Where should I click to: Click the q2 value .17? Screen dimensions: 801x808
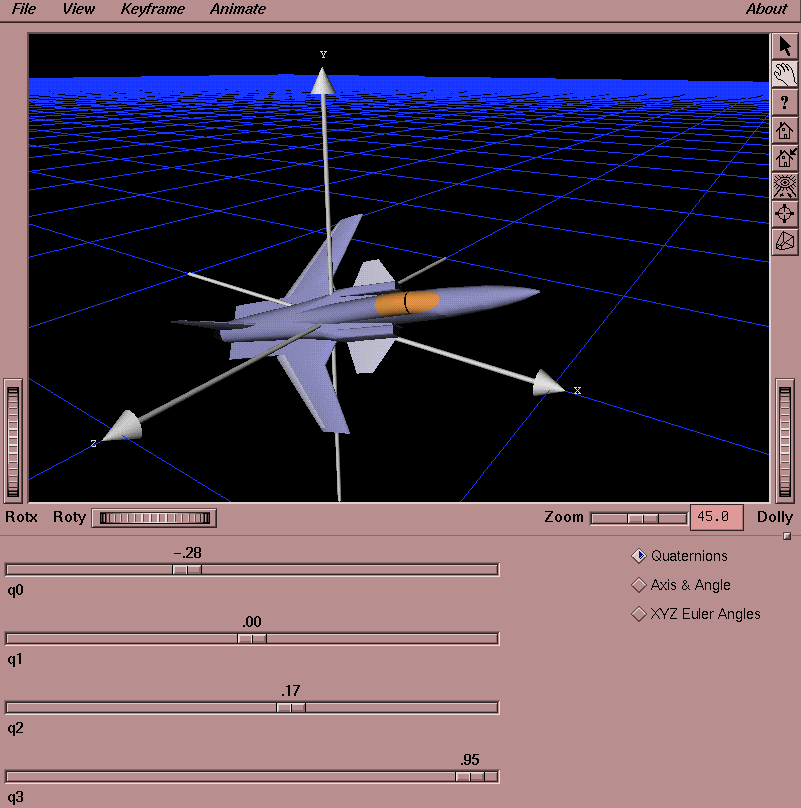(x=291, y=691)
